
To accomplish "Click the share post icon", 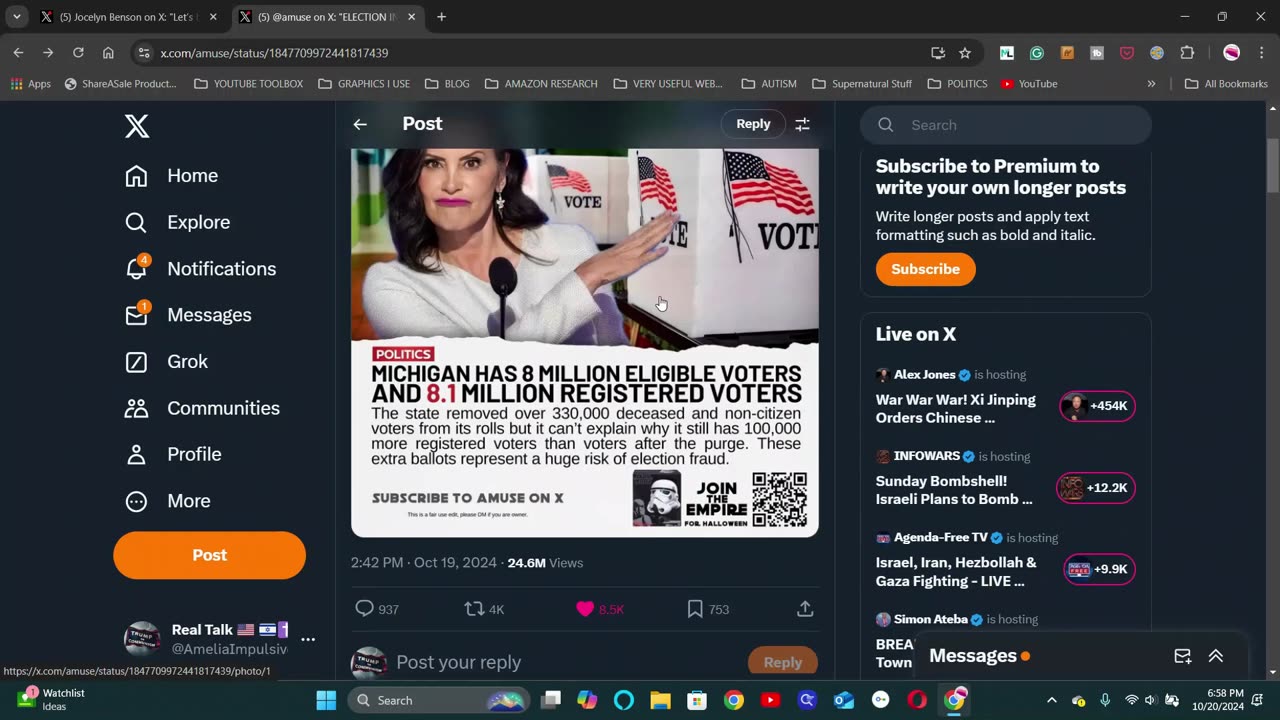I will (804, 609).
